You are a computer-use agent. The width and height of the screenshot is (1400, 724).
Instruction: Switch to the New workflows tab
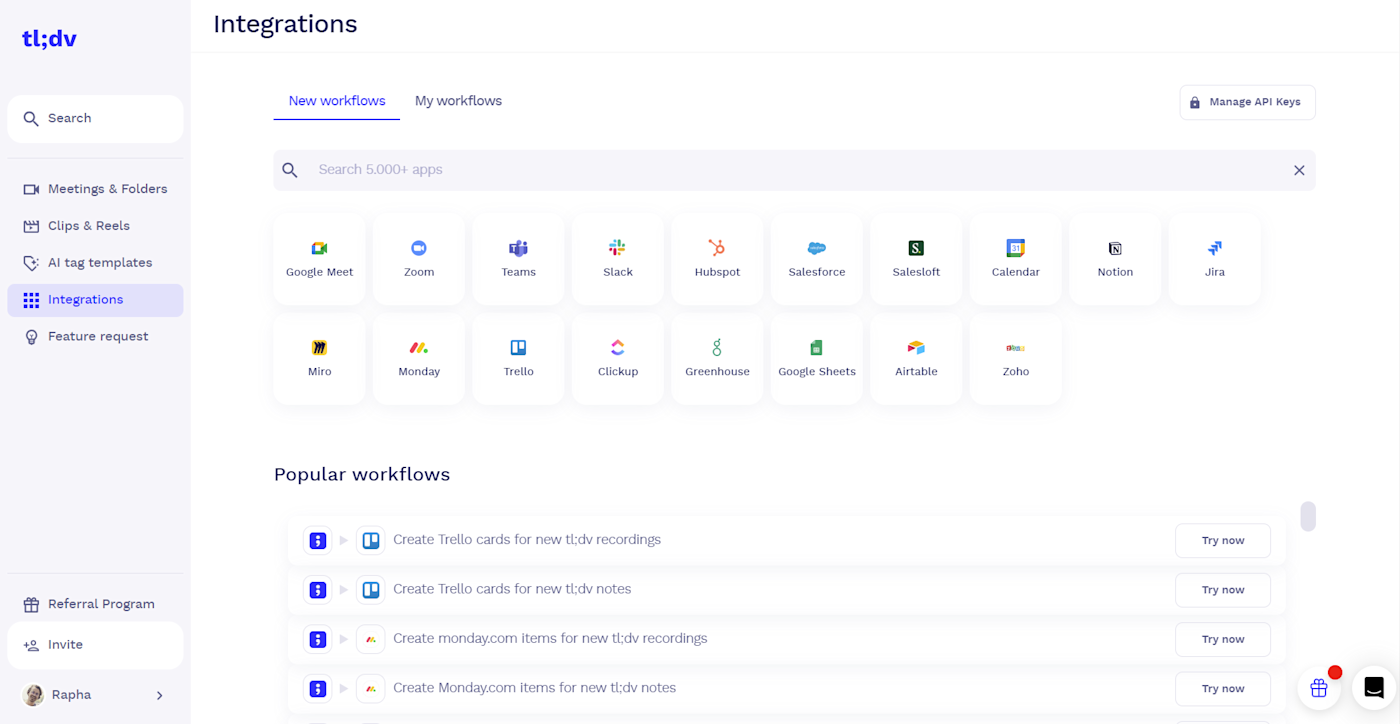337,101
